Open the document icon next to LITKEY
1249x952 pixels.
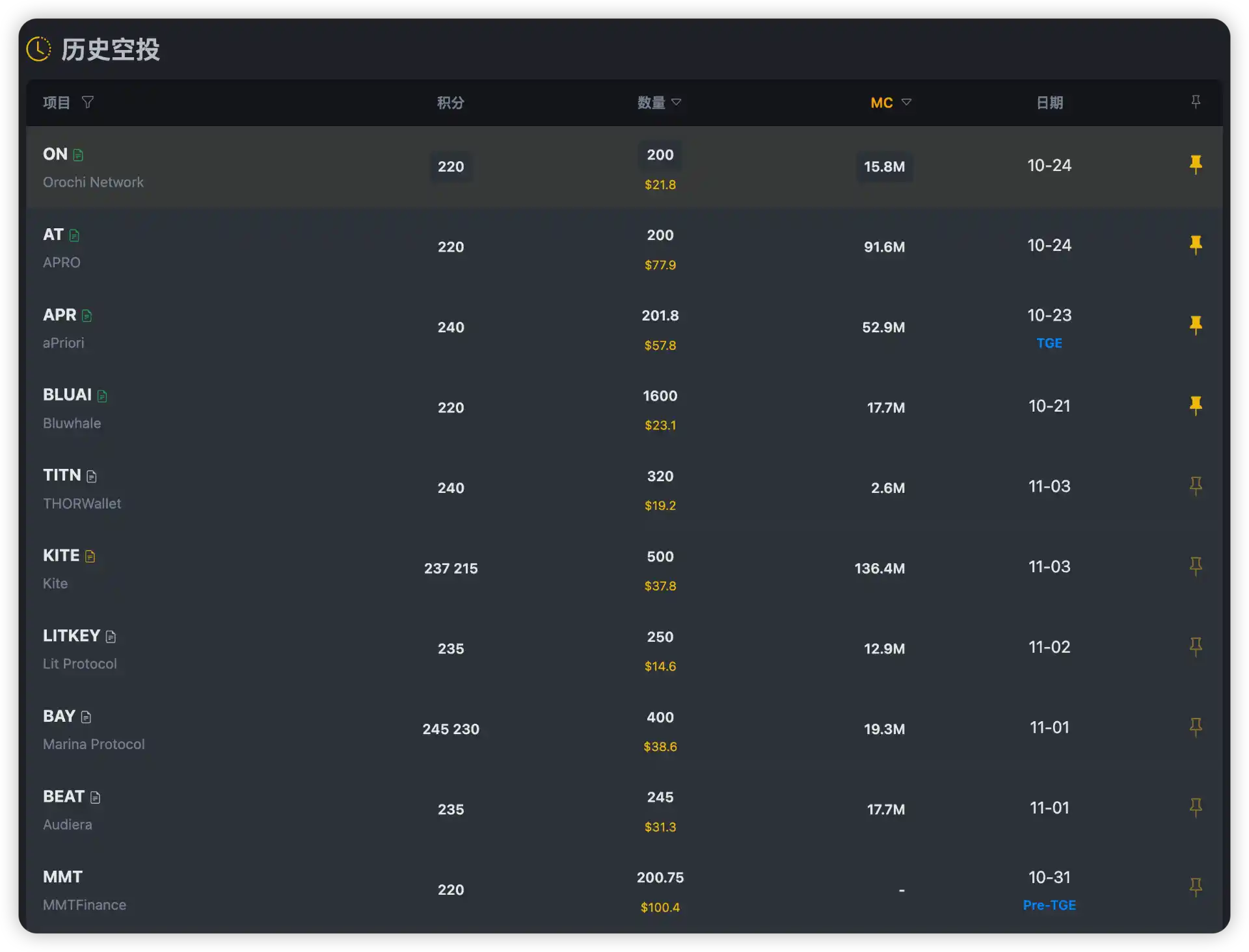(111, 637)
